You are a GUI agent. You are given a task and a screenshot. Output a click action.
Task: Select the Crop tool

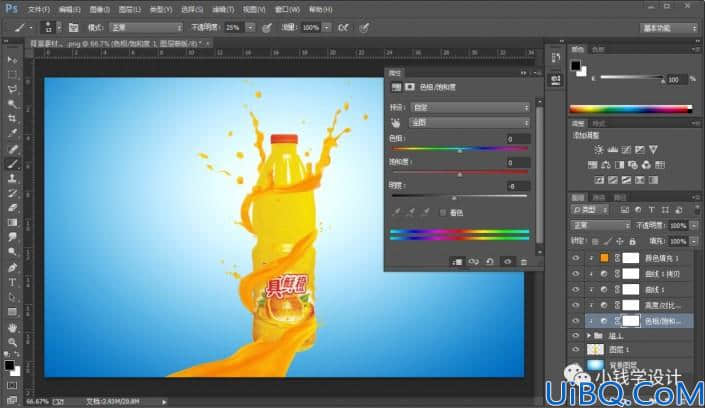[12, 119]
